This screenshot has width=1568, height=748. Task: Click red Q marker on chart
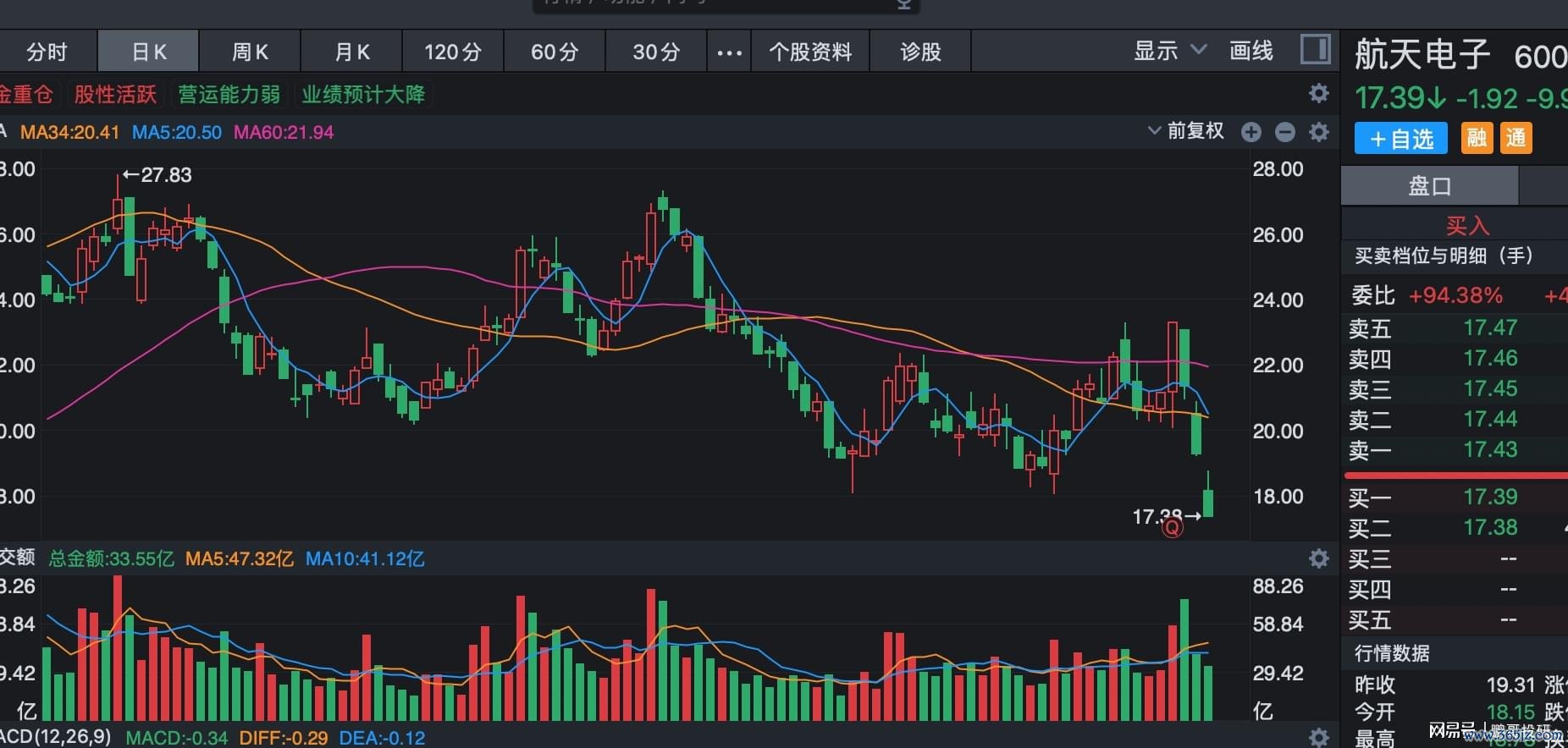1173,528
